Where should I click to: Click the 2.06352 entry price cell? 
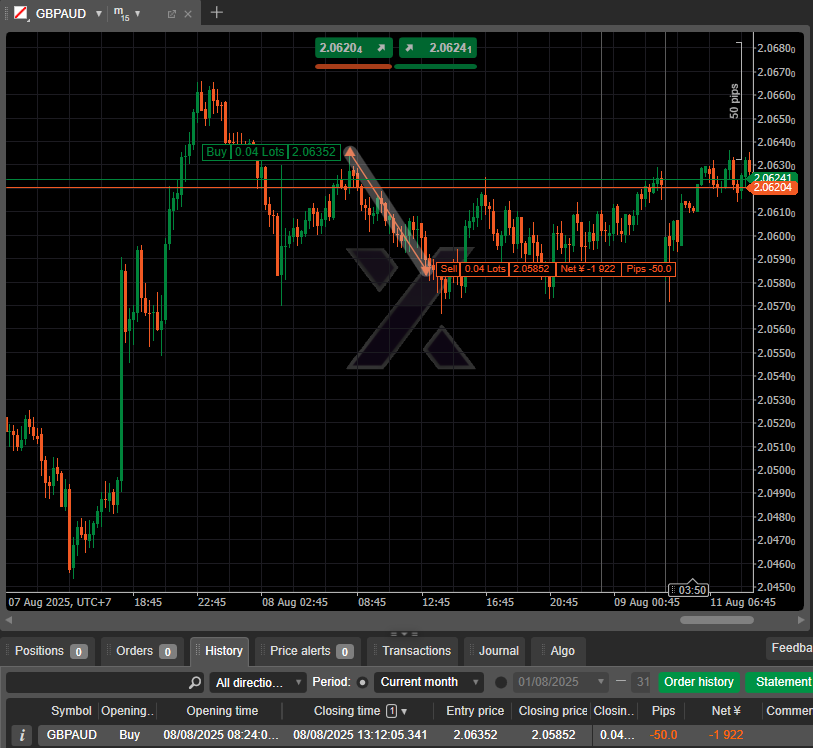pyautogui.click(x=475, y=735)
